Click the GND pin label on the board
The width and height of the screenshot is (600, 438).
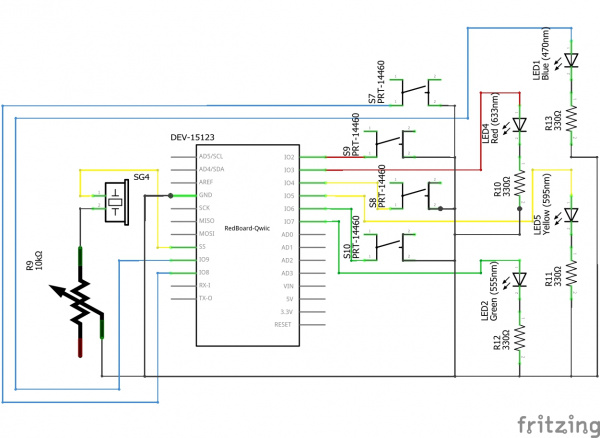[x=205, y=196]
